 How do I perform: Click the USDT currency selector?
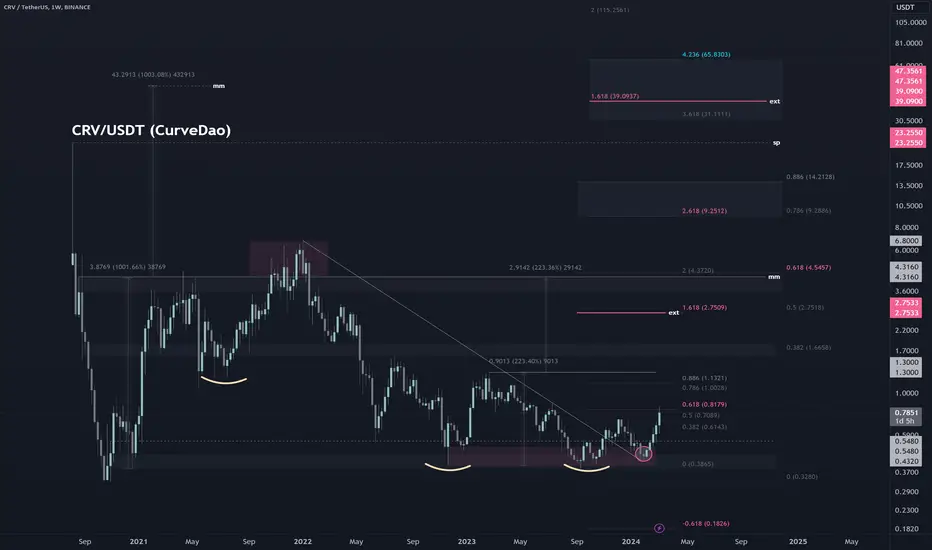click(905, 7)
